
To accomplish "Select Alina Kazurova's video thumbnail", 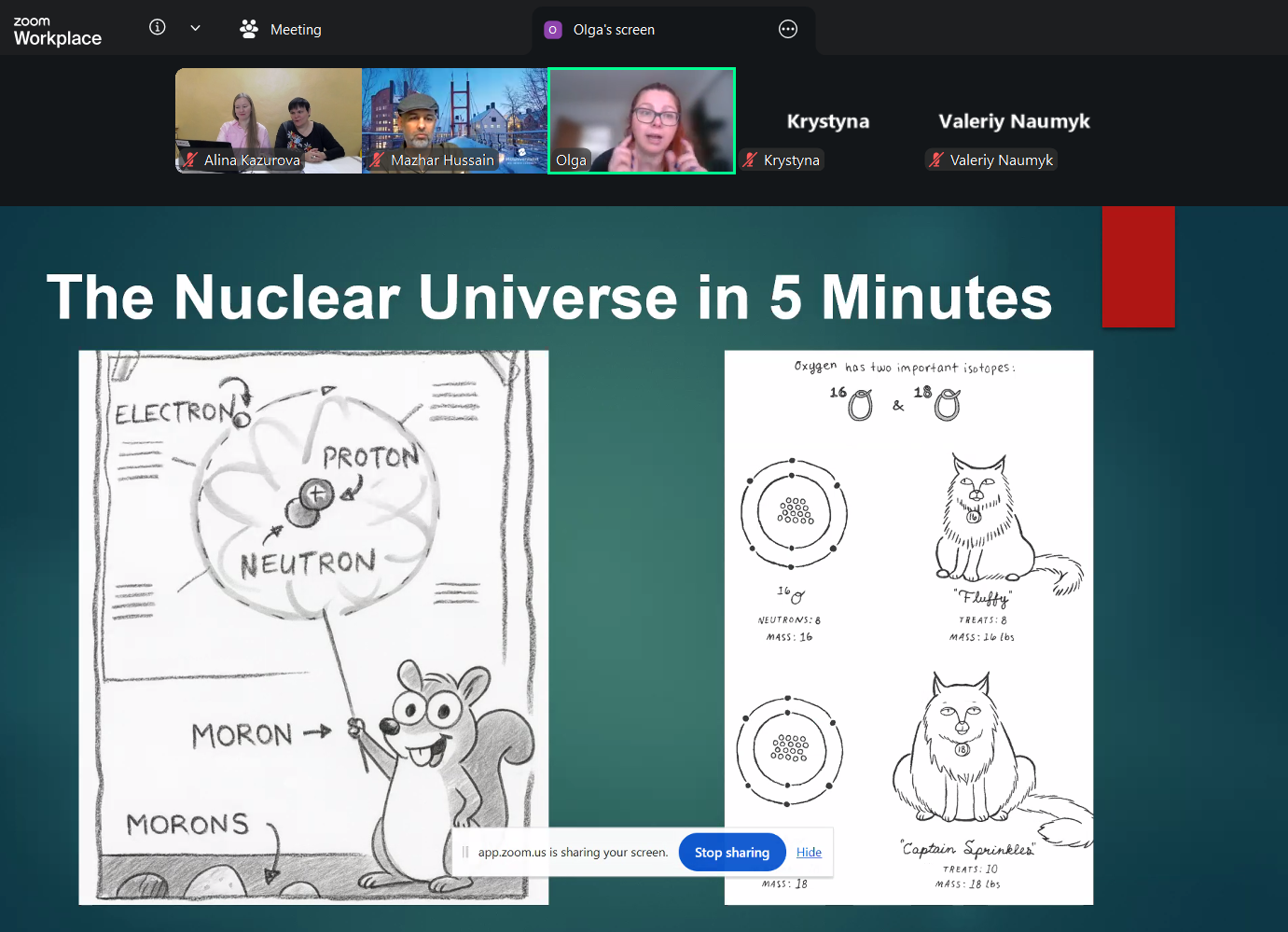I will pos(269,120).
